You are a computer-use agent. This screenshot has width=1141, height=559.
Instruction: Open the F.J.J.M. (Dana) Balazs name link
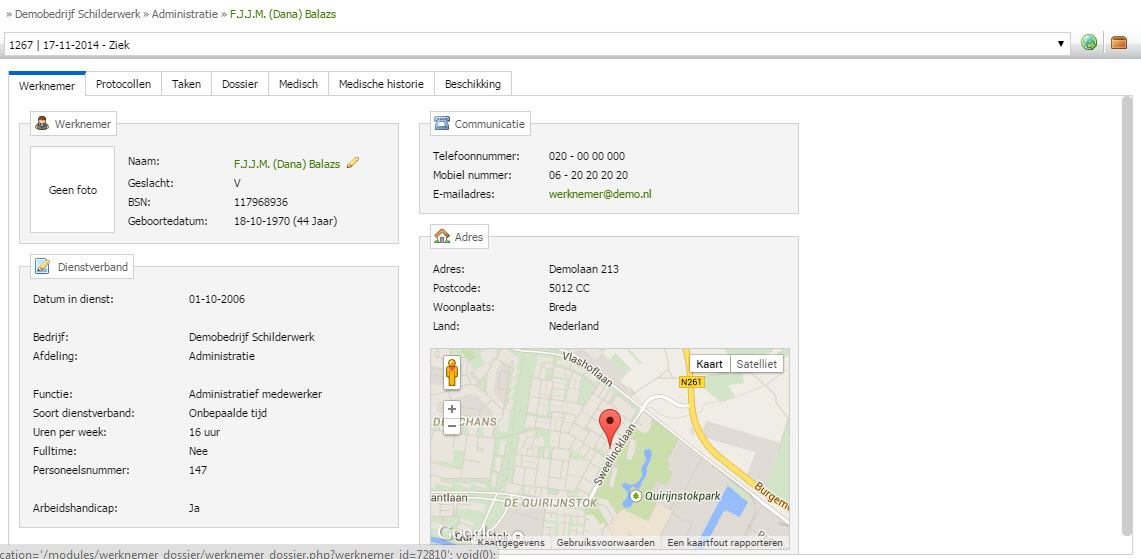point(287,164)
